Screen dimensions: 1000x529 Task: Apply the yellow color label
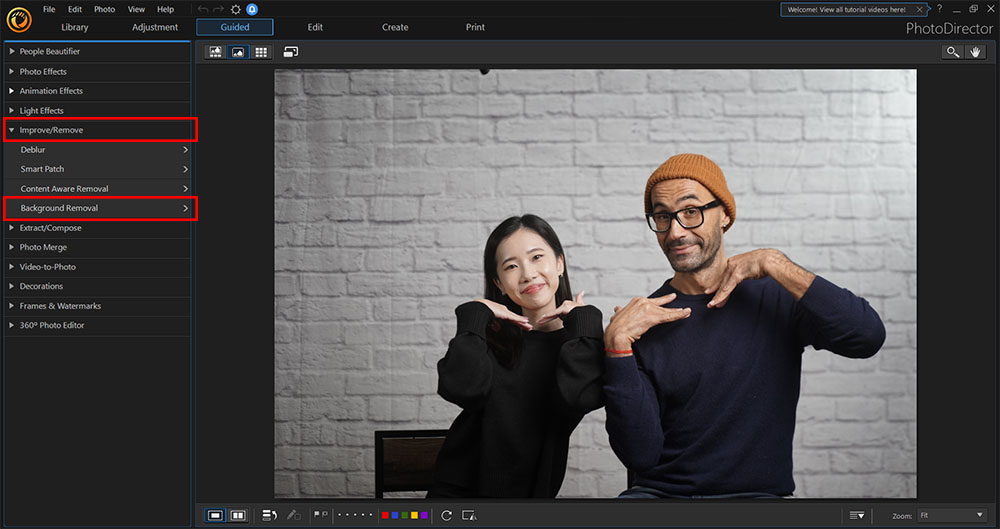(414, 515)
